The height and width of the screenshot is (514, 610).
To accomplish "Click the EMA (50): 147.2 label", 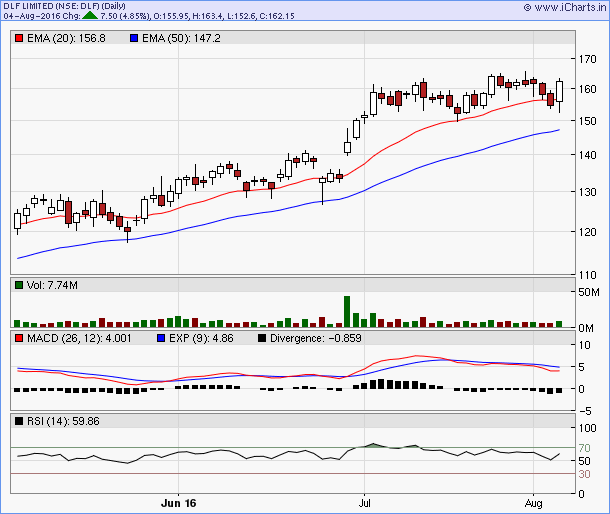I will point(181,38).
